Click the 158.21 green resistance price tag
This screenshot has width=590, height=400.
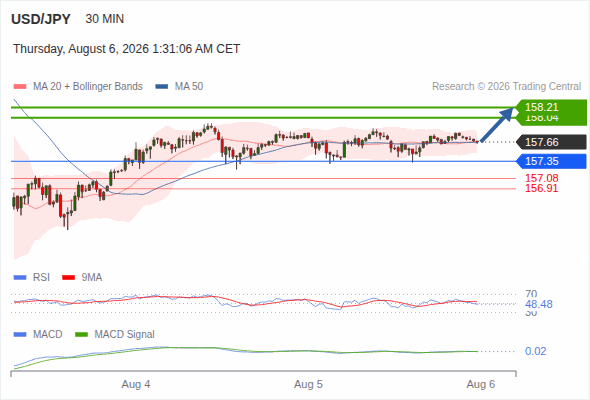[551, 107]
